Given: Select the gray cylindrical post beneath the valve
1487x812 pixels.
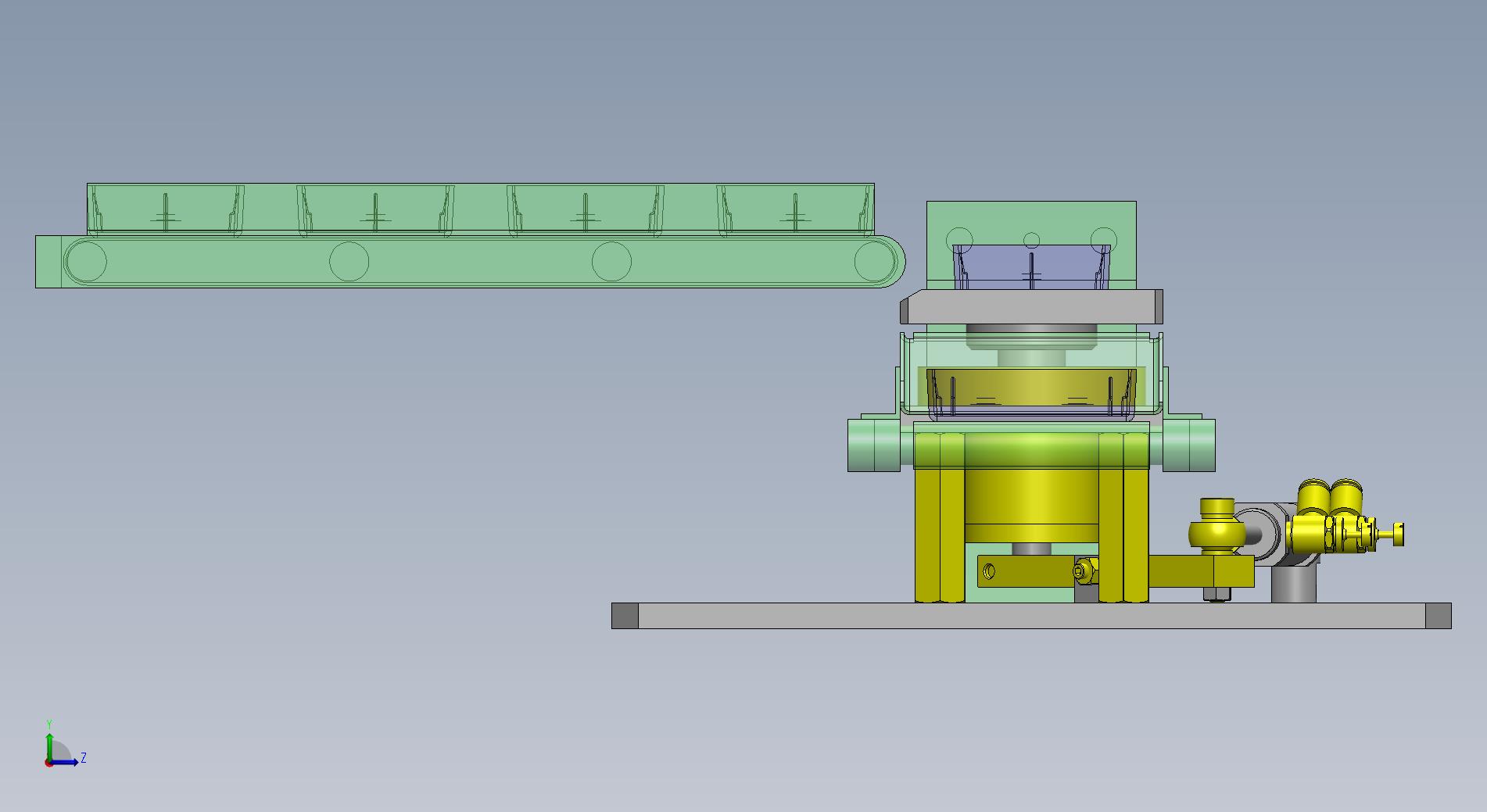Looking at the screenshot, I should [1293, 584].
